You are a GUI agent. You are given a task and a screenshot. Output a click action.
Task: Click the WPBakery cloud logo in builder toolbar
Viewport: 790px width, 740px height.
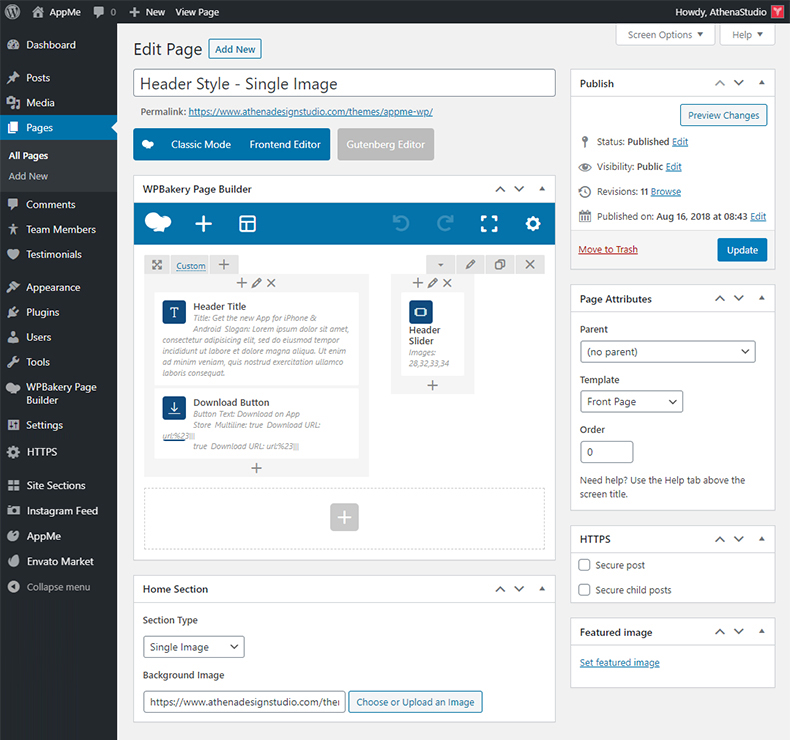tap(158, 223)
